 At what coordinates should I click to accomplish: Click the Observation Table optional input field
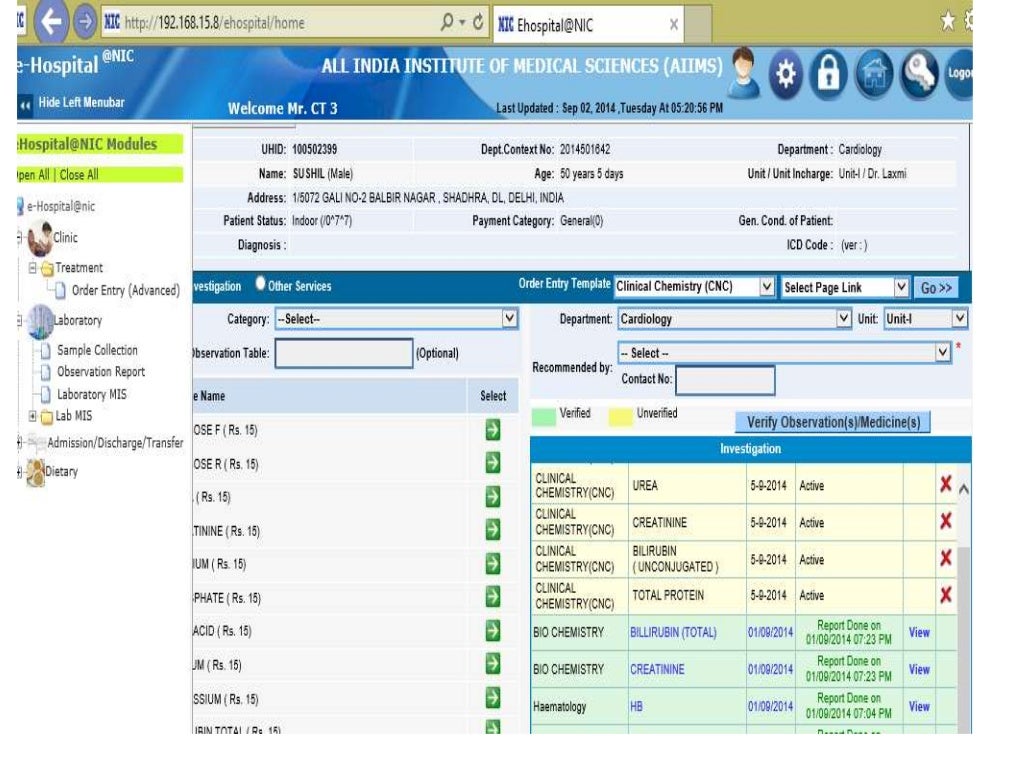(x=344, y=353)
